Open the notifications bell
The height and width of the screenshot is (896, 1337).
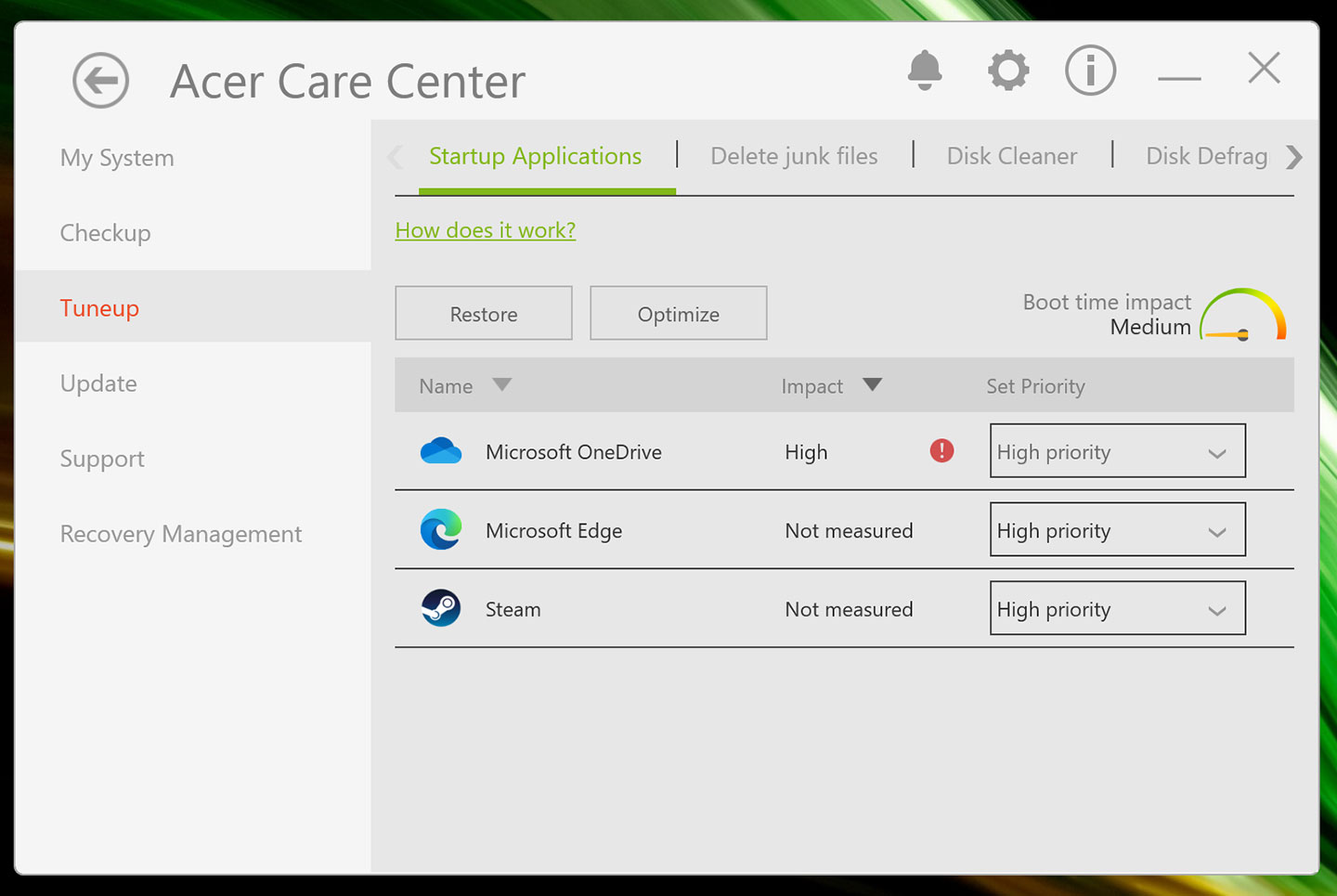pyautogui.click(x=925, y=70)
